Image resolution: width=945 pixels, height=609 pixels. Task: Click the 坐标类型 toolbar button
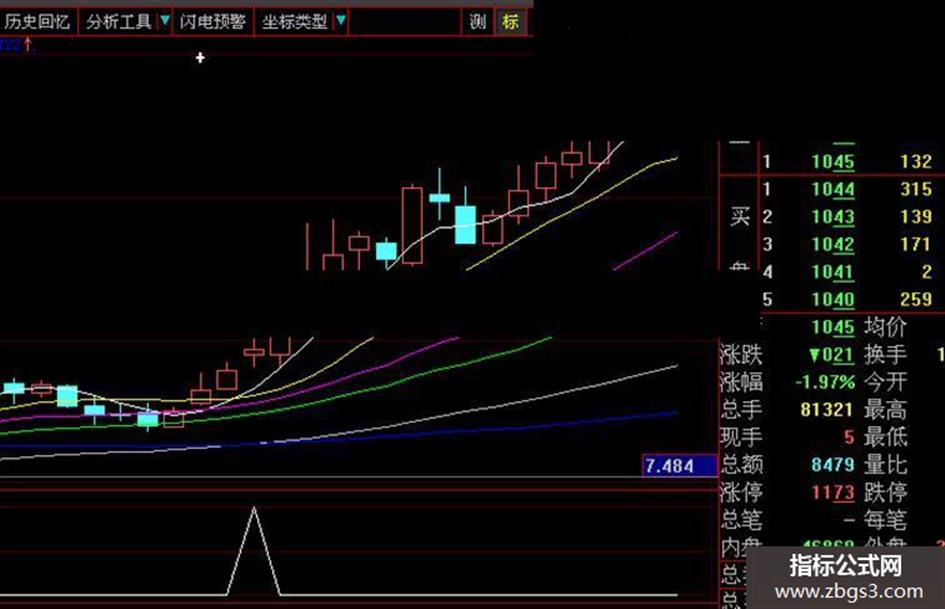click(295, 22)
